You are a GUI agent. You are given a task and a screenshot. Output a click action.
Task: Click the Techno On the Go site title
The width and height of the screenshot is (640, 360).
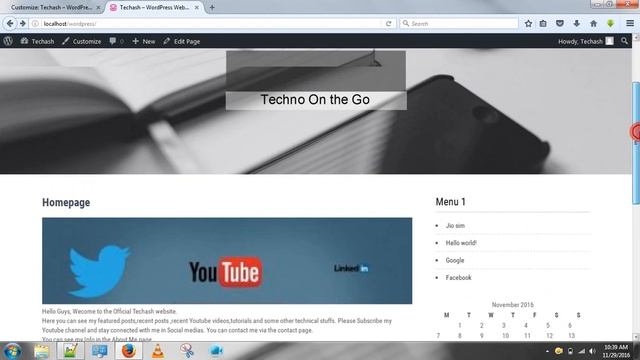pos(315,100)
